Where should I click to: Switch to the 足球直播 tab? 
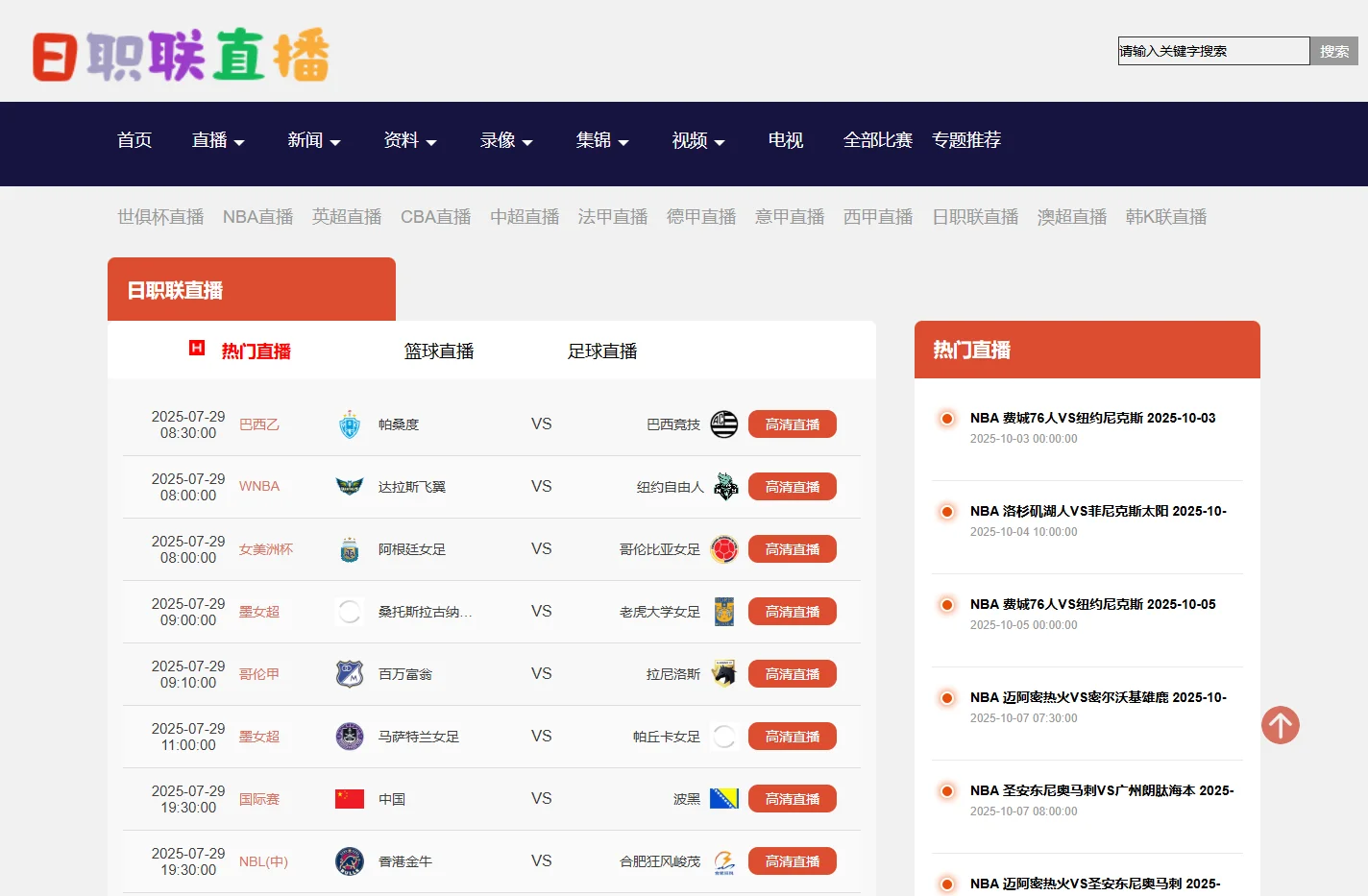click(602, 351)
